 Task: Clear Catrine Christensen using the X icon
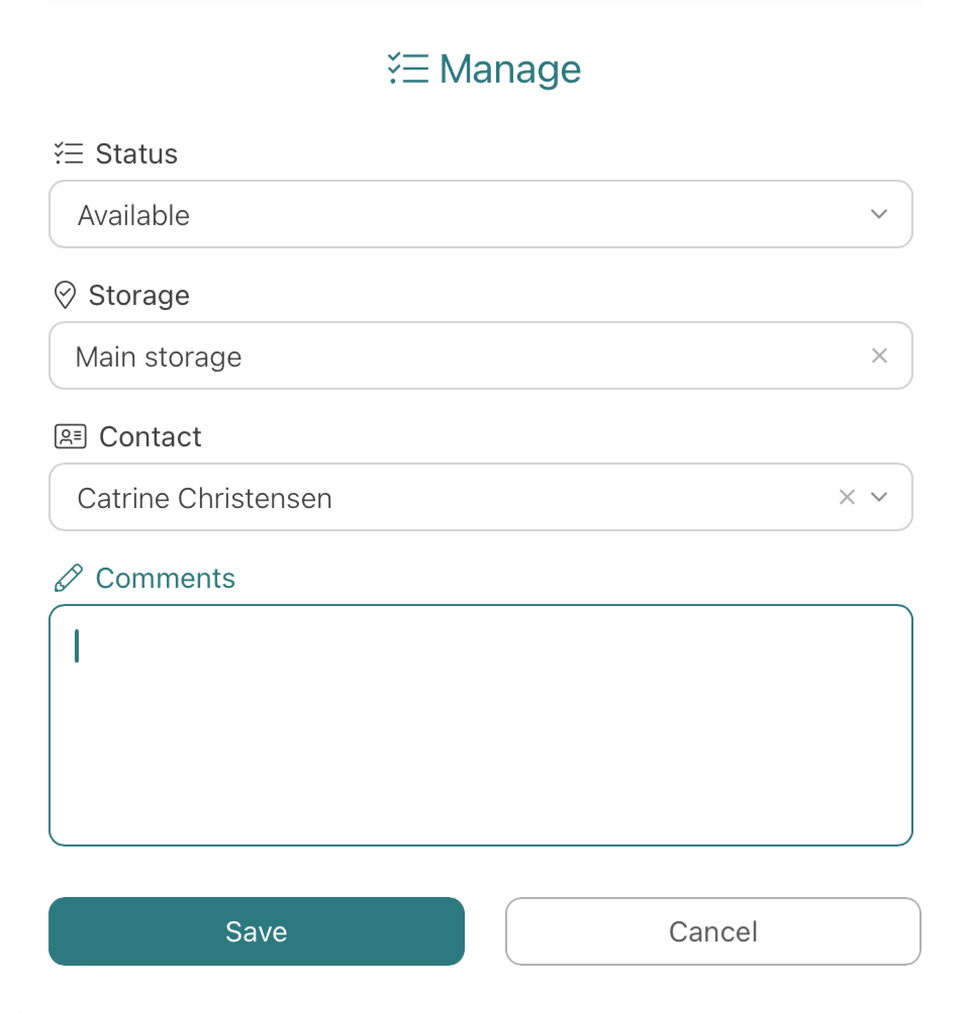[x=847, y=497]
